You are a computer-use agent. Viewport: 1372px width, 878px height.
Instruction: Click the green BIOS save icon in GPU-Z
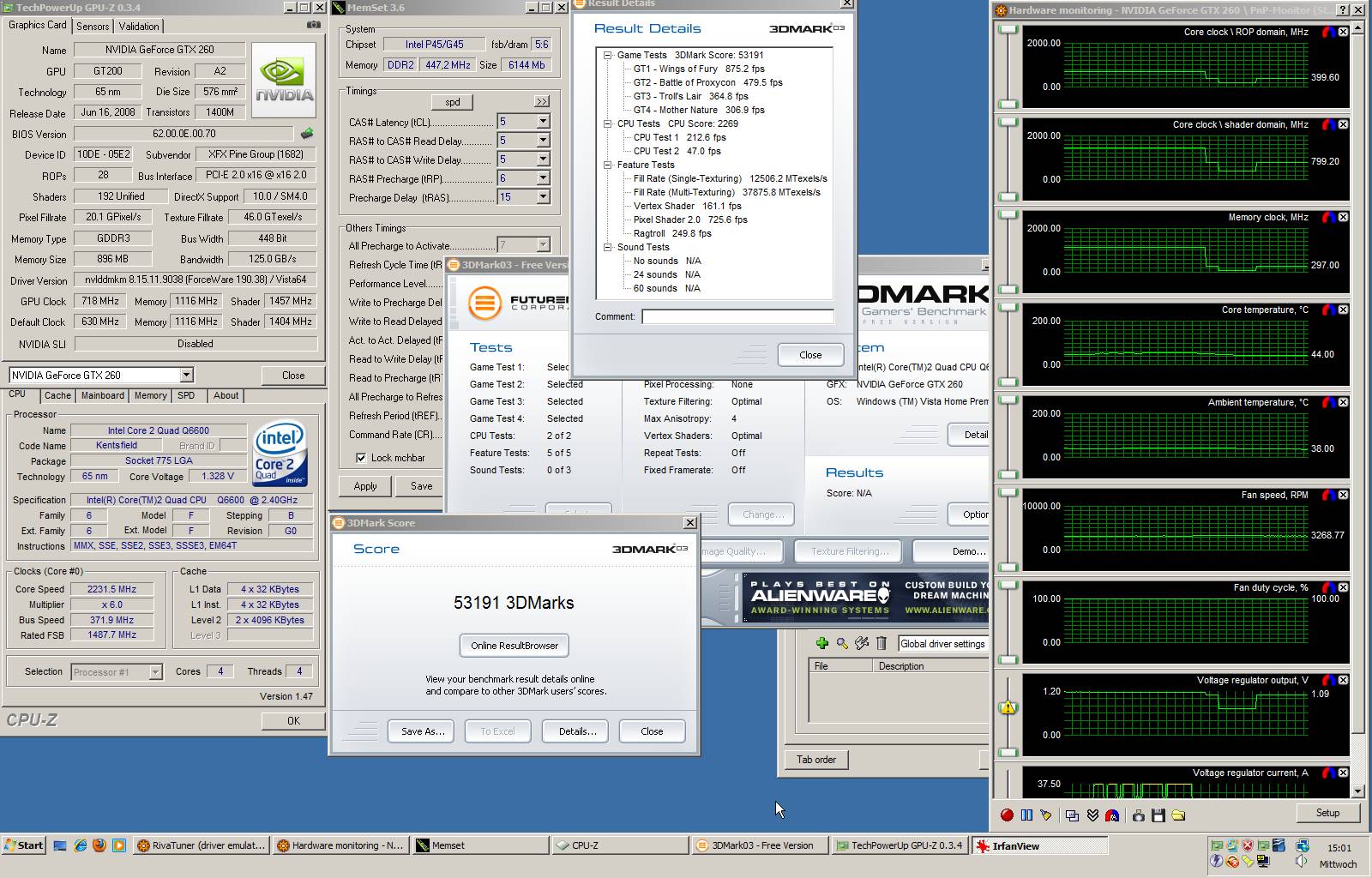(307, 133)
